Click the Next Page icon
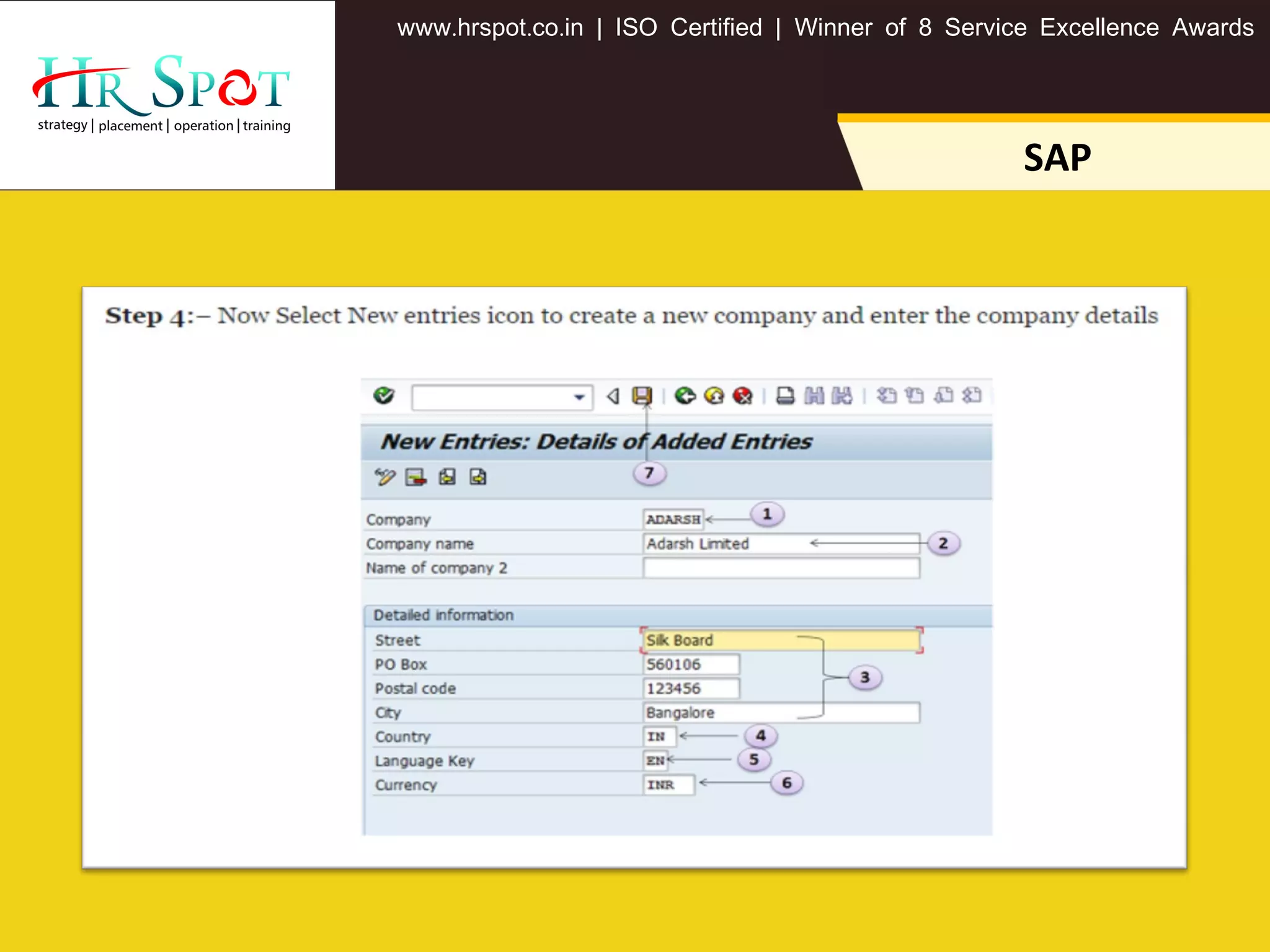The height and width of the screenshot is (952, 1270). click(x=943, y=395)
